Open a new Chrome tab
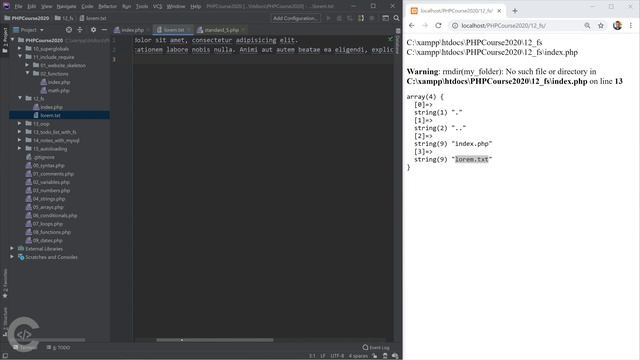The height and width of the screenshot is (360, 640). click(515, 11)
